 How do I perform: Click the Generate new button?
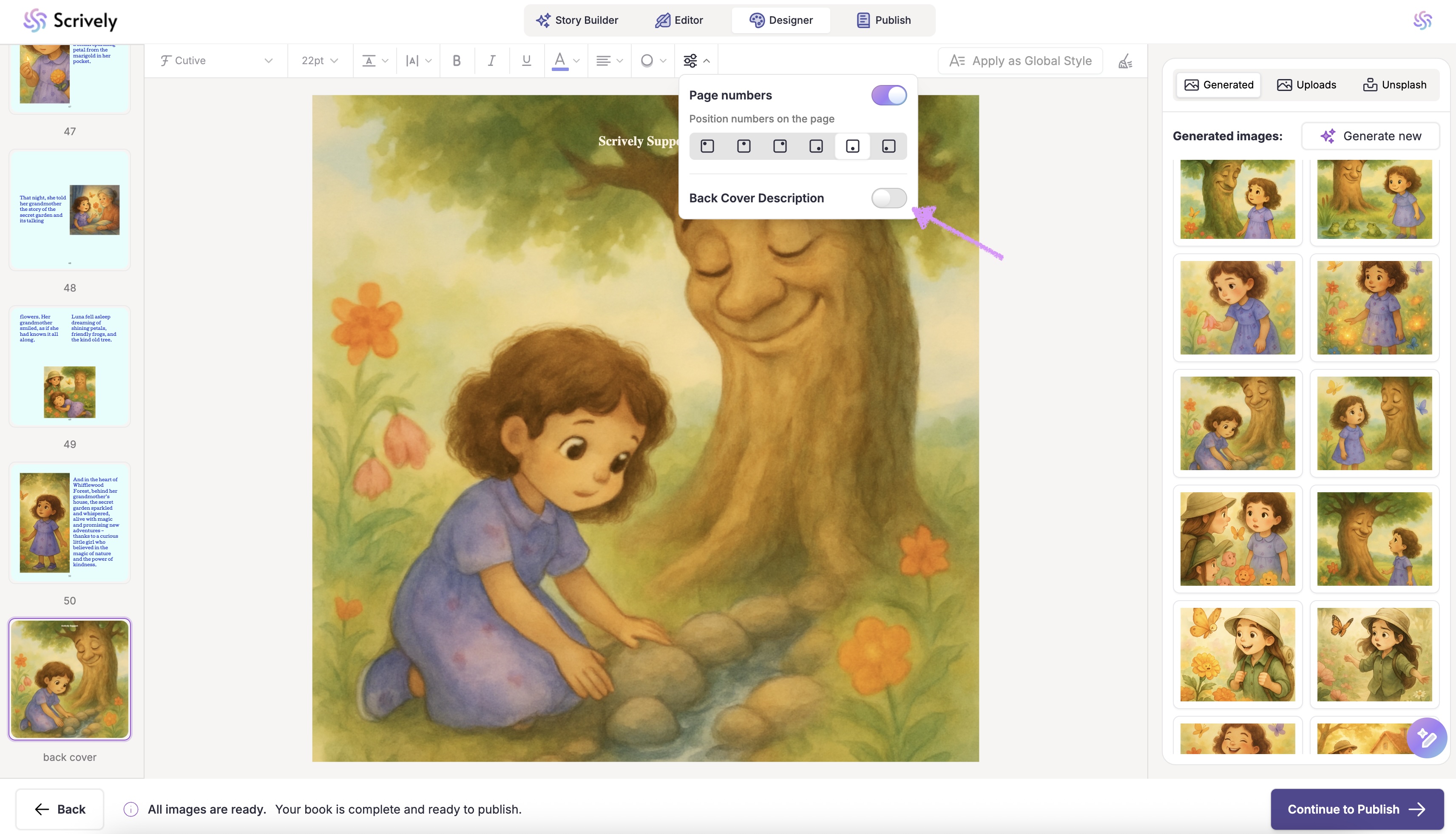click(1370, 136)
